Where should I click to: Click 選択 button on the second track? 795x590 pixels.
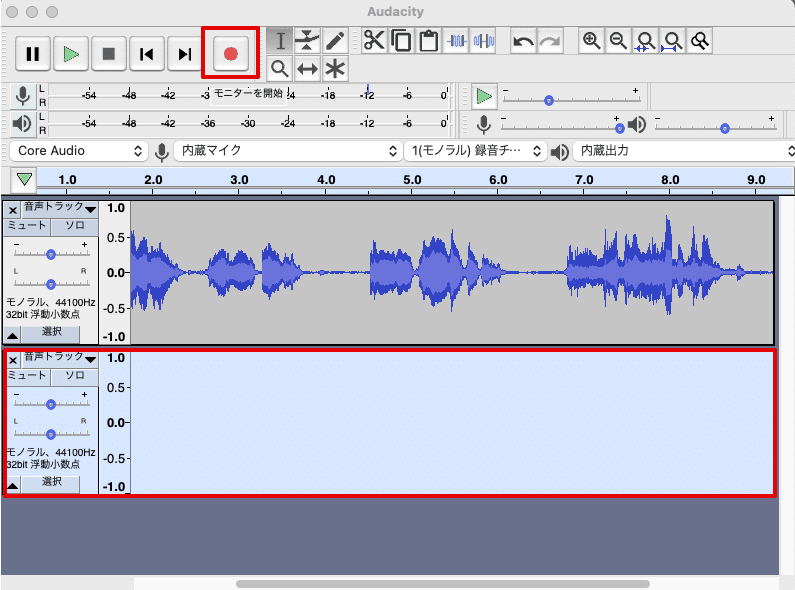tap(51, 484)
